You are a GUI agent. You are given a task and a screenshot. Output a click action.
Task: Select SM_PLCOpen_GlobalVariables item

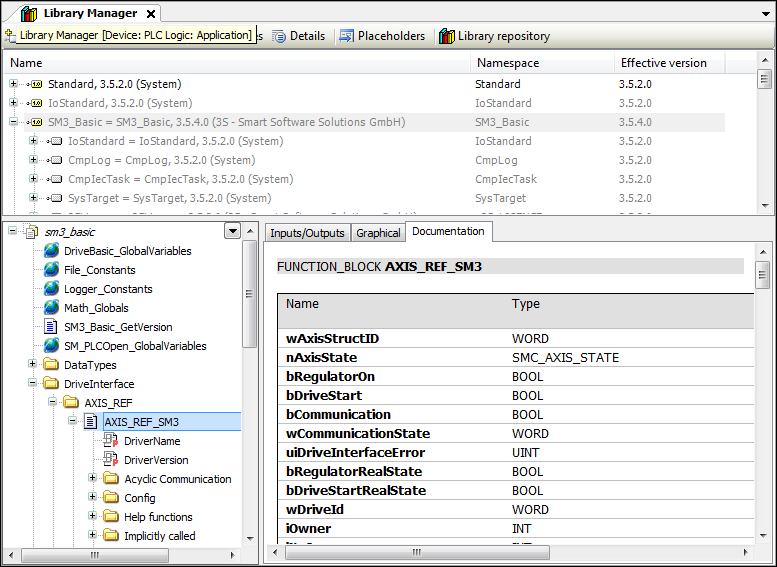[135, 346]
